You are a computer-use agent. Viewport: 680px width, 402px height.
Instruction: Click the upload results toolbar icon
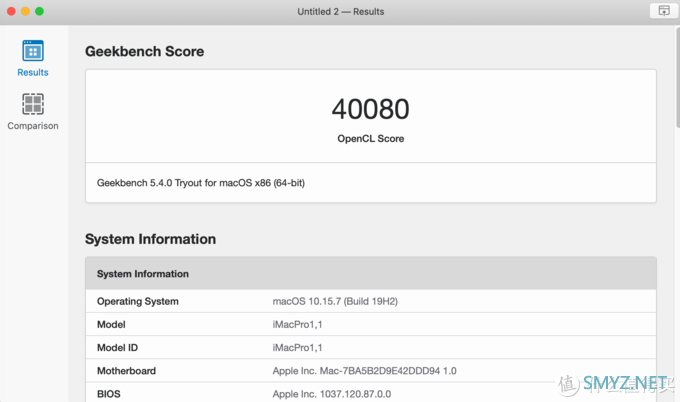(664, 11)
